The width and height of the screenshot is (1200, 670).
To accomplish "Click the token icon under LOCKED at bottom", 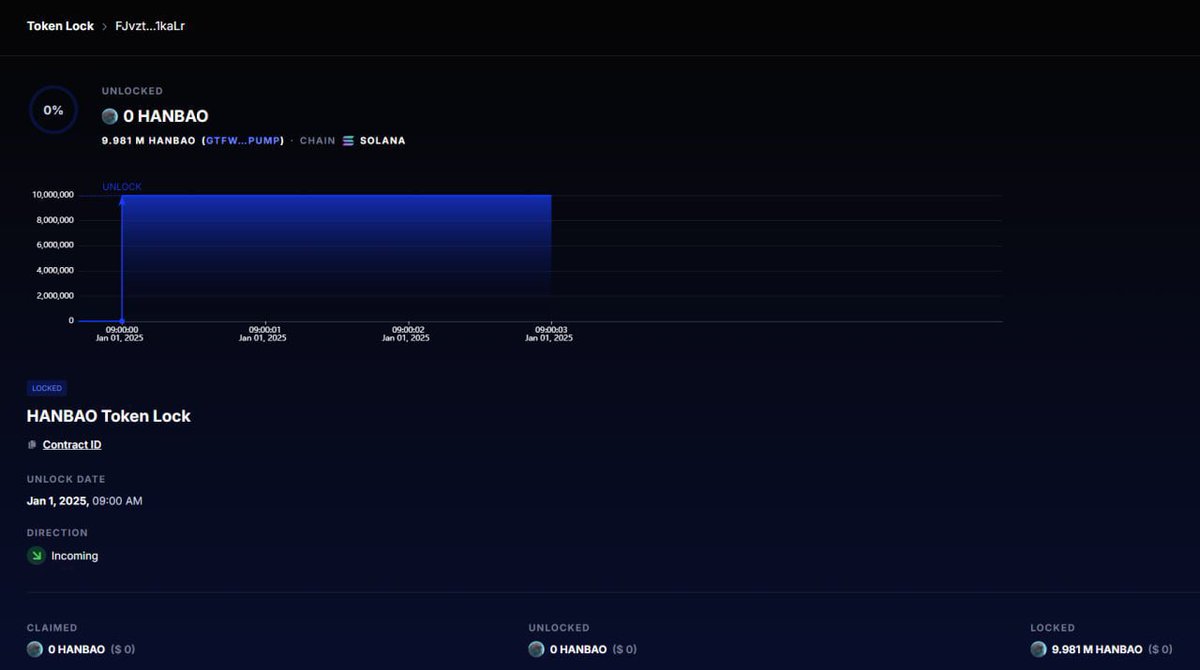I will pos(1038,649).
